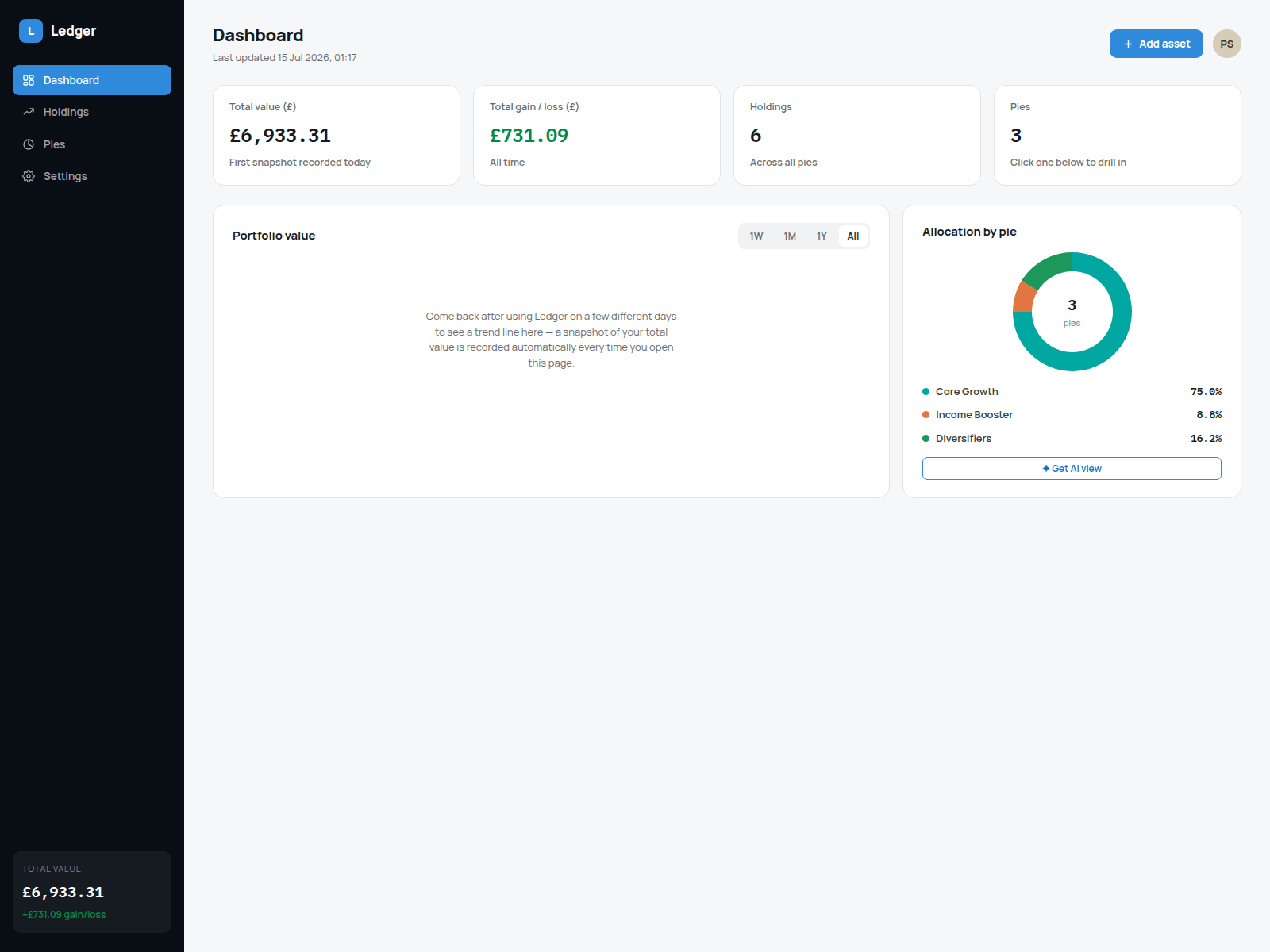Image resolution: width=1270 pixels, height=952 pixels.
Task: Click the Portfolio value heading
Action: 274,236
